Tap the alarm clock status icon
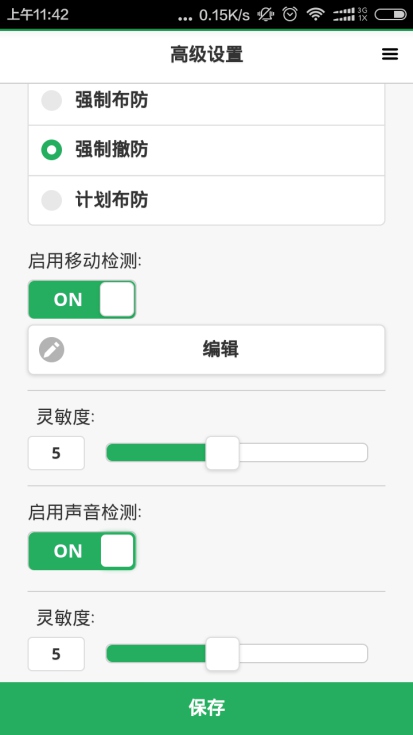The image size is (413, 735). (290, 14)
